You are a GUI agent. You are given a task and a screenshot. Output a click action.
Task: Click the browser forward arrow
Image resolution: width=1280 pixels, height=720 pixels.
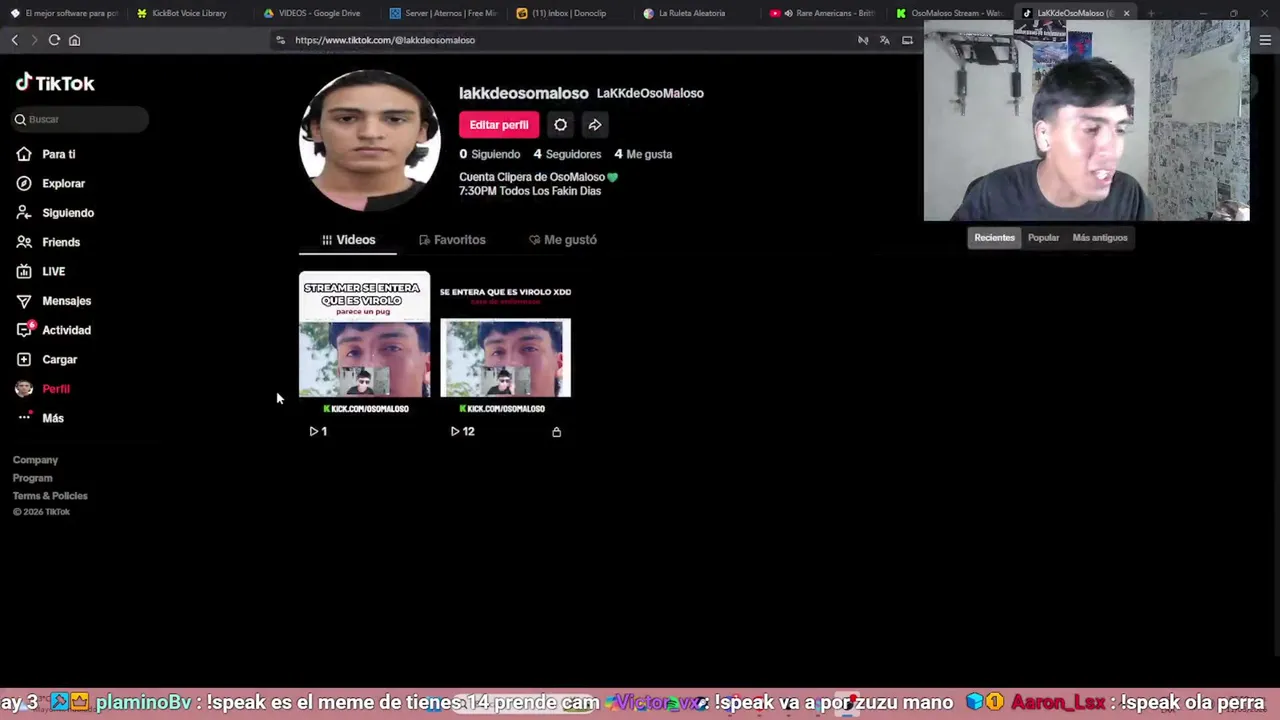(x=33, y=40)
